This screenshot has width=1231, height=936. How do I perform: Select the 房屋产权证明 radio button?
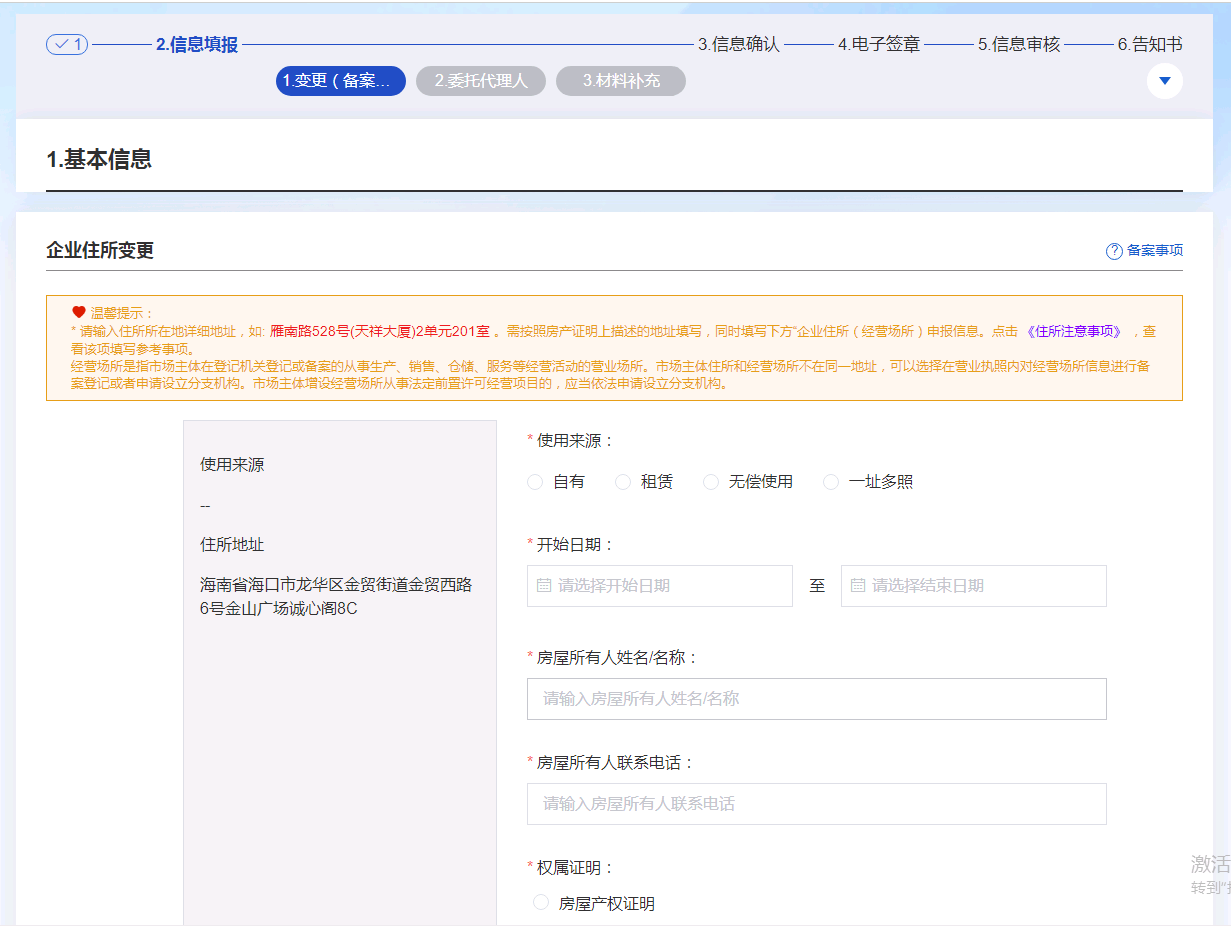point(541,903)
